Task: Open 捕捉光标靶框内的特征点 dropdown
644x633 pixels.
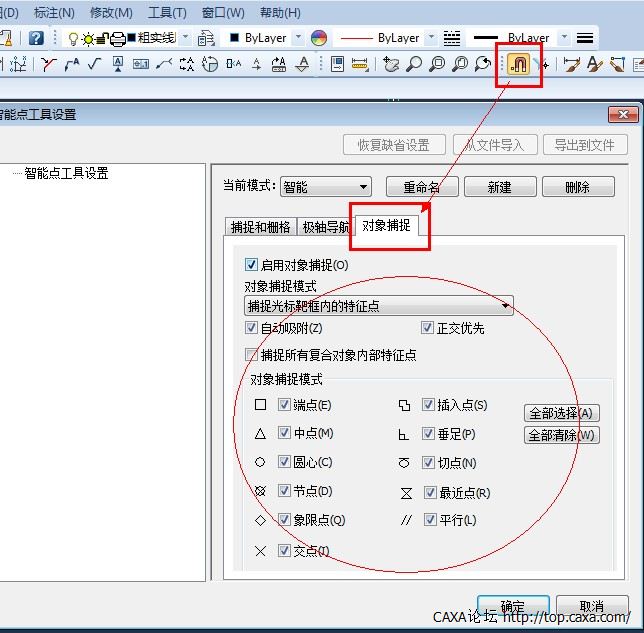Action: 379,306
